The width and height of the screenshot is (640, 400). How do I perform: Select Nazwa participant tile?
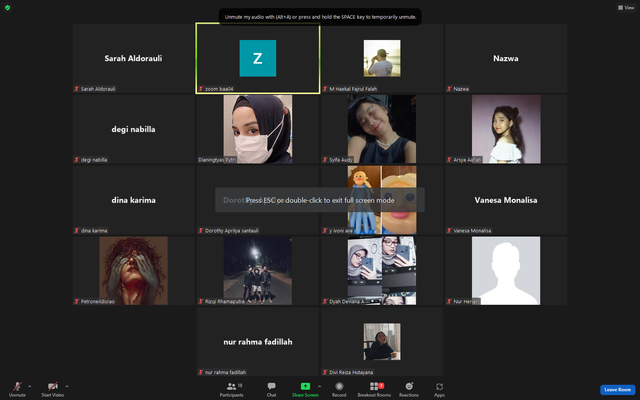pos(506,58)
